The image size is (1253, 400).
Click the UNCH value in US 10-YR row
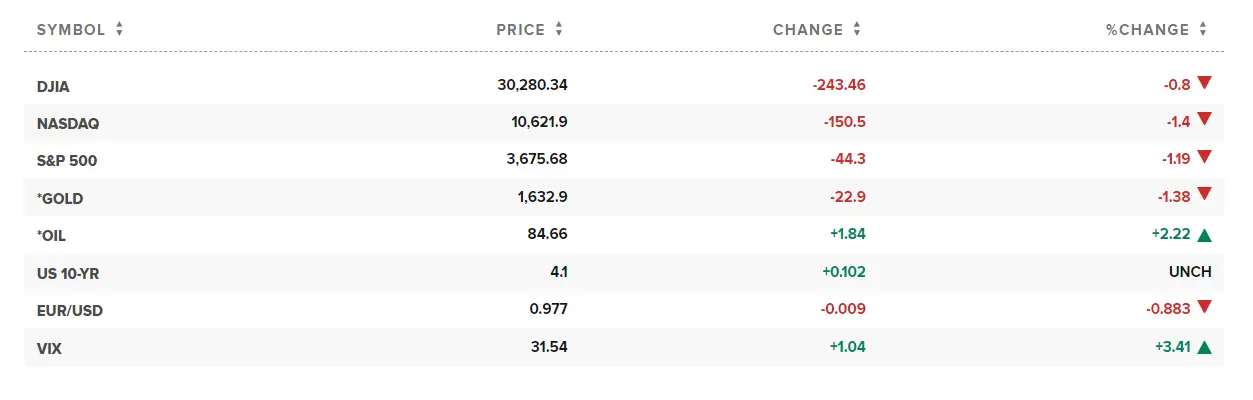tap(1190, 272)
